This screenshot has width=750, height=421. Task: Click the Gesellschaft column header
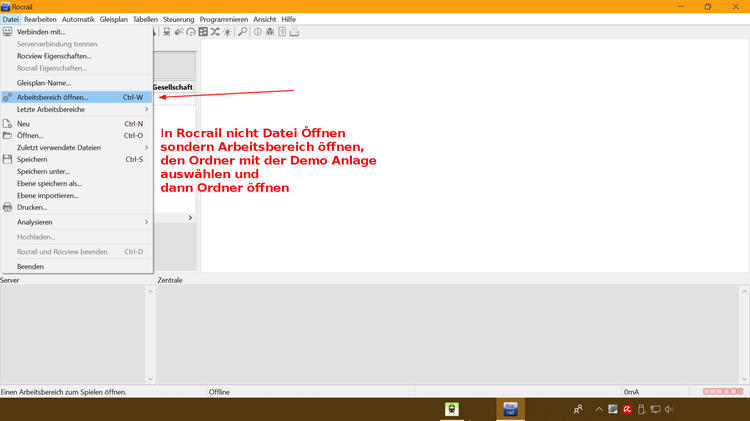click(x=174, y=87)
